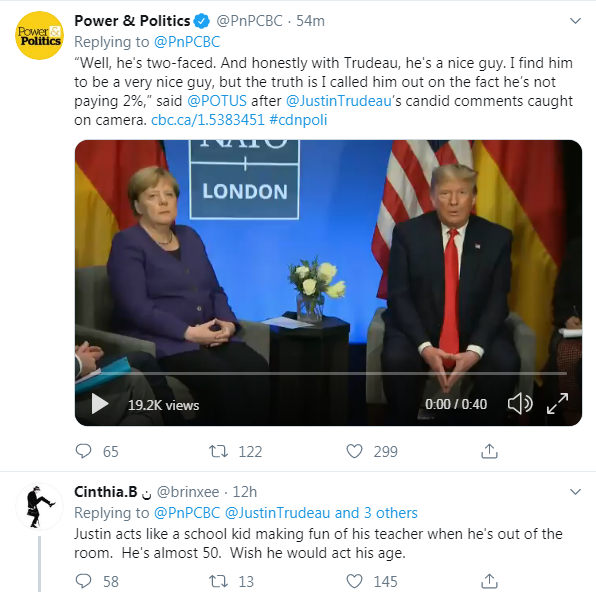
Task: Retweet the Power & Politics tweet
Action: coord(219,451)
